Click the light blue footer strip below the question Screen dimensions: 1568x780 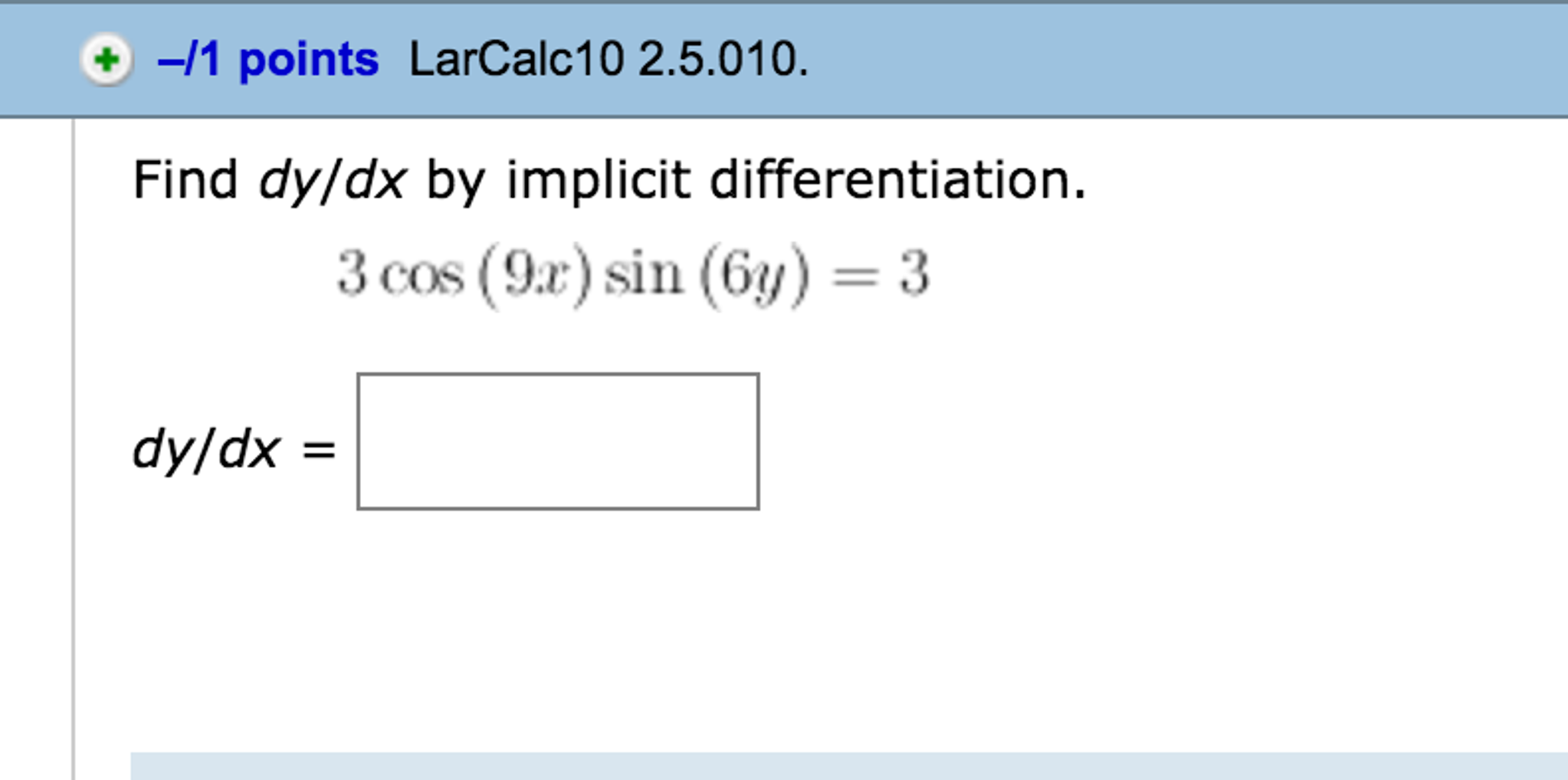click(843, 766)
